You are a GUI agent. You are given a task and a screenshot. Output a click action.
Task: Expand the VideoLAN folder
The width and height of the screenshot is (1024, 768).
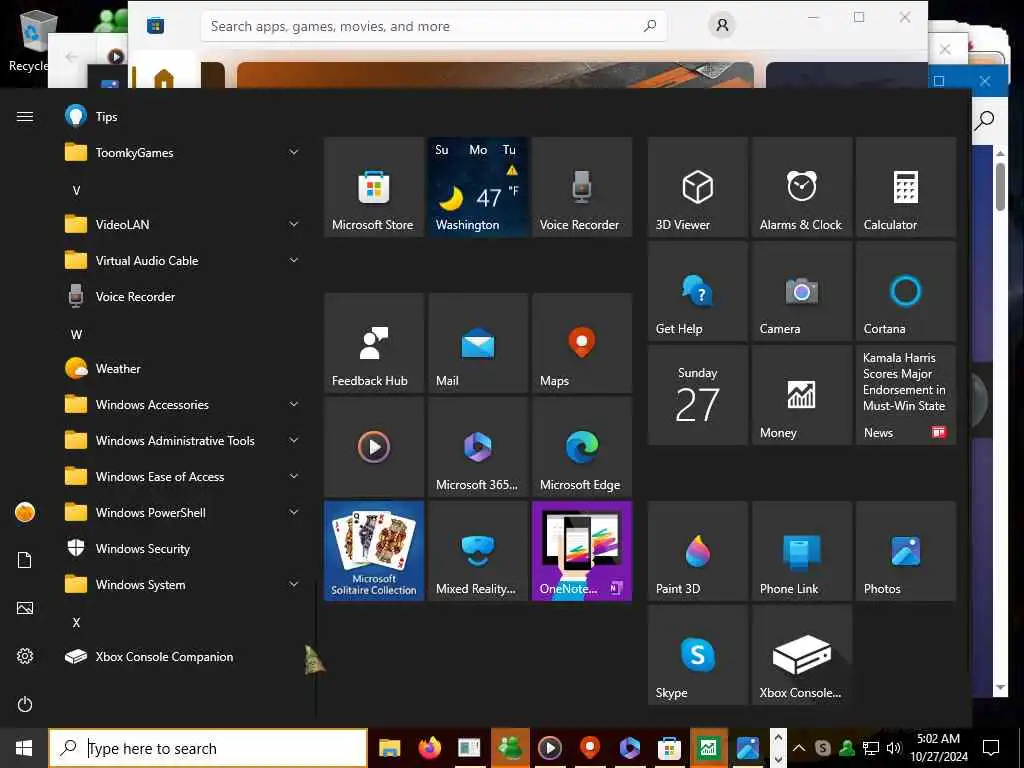[x=183, y=225]
